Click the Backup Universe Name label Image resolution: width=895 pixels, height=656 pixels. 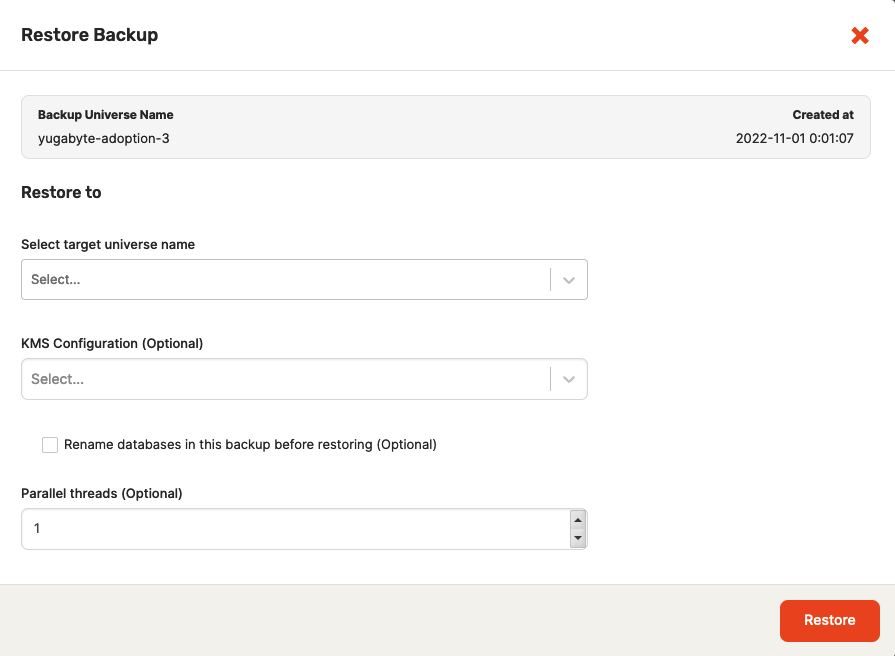(106, 115)
